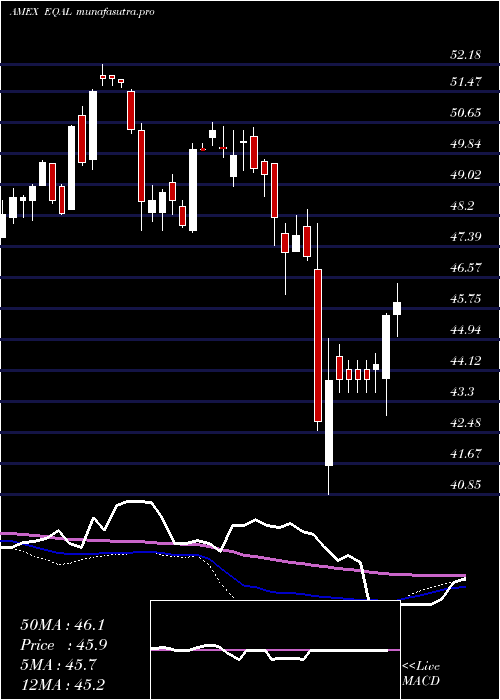500x700 pixels.
Task: Click the 50.65 price axis label
Action: 465,112
